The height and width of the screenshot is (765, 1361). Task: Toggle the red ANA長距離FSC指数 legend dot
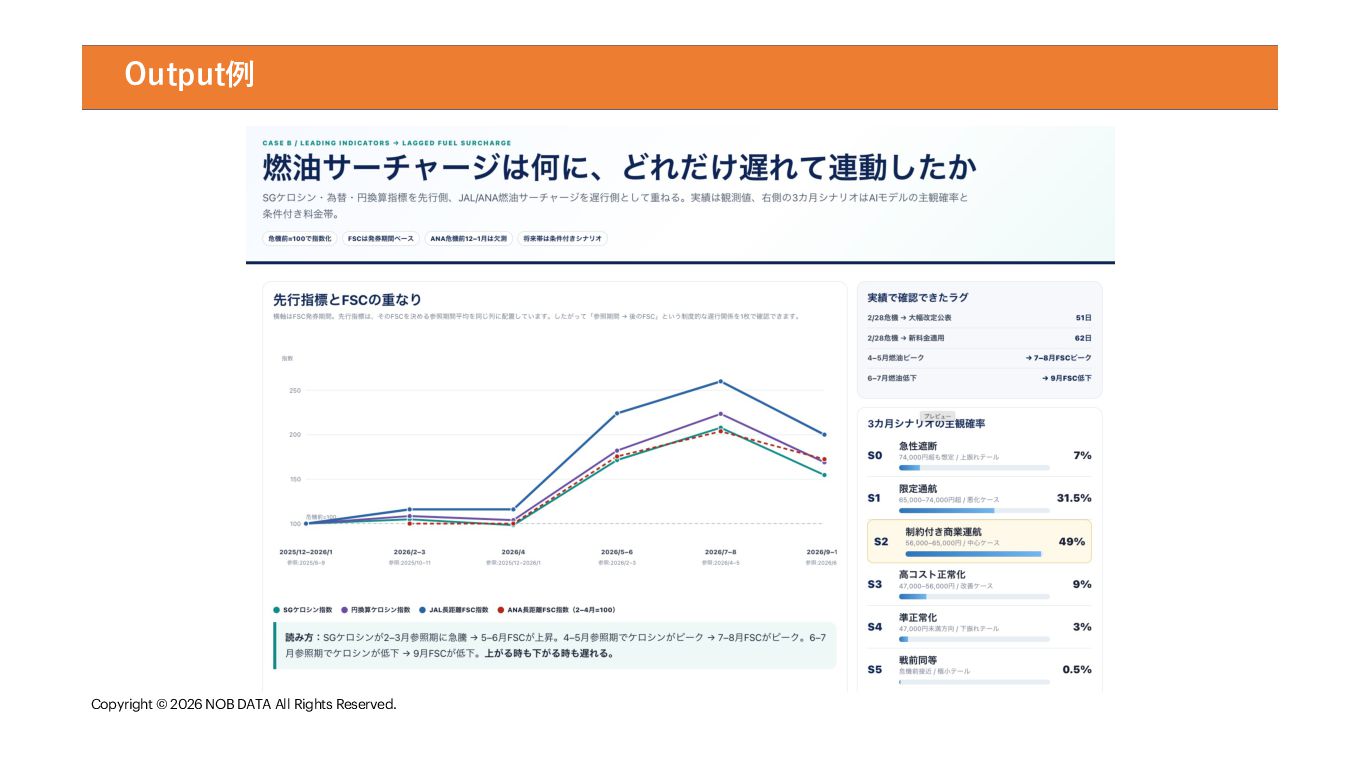[501, 609]
